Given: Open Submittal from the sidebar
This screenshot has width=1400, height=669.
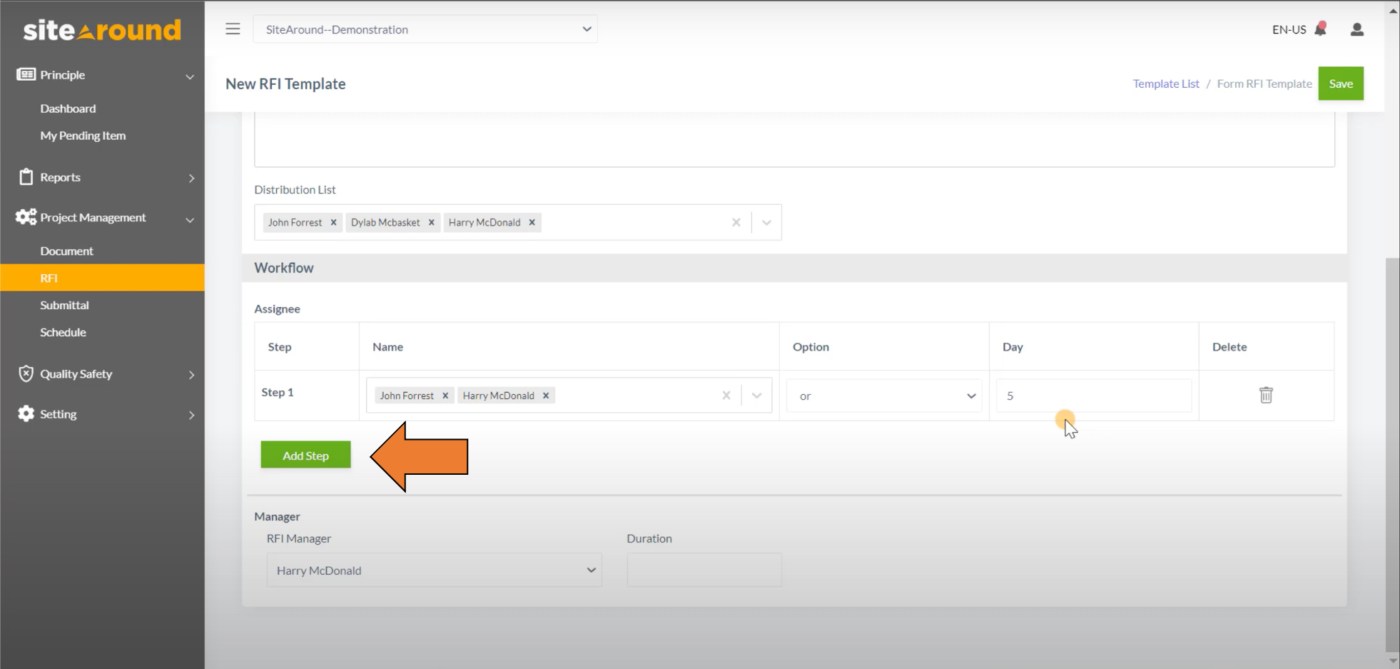Looking at the screenshot, I should pos(64,305).
